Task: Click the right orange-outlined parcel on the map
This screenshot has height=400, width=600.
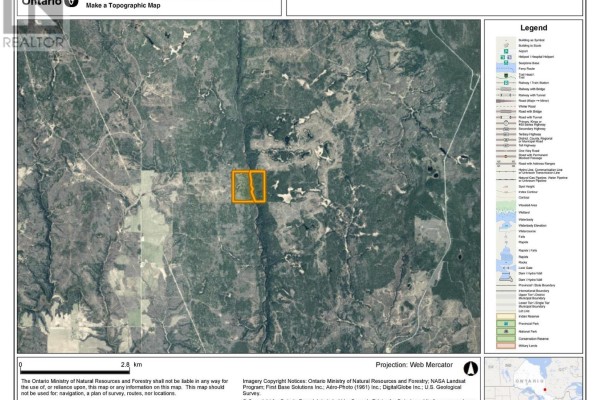Action: pos(258,186)
